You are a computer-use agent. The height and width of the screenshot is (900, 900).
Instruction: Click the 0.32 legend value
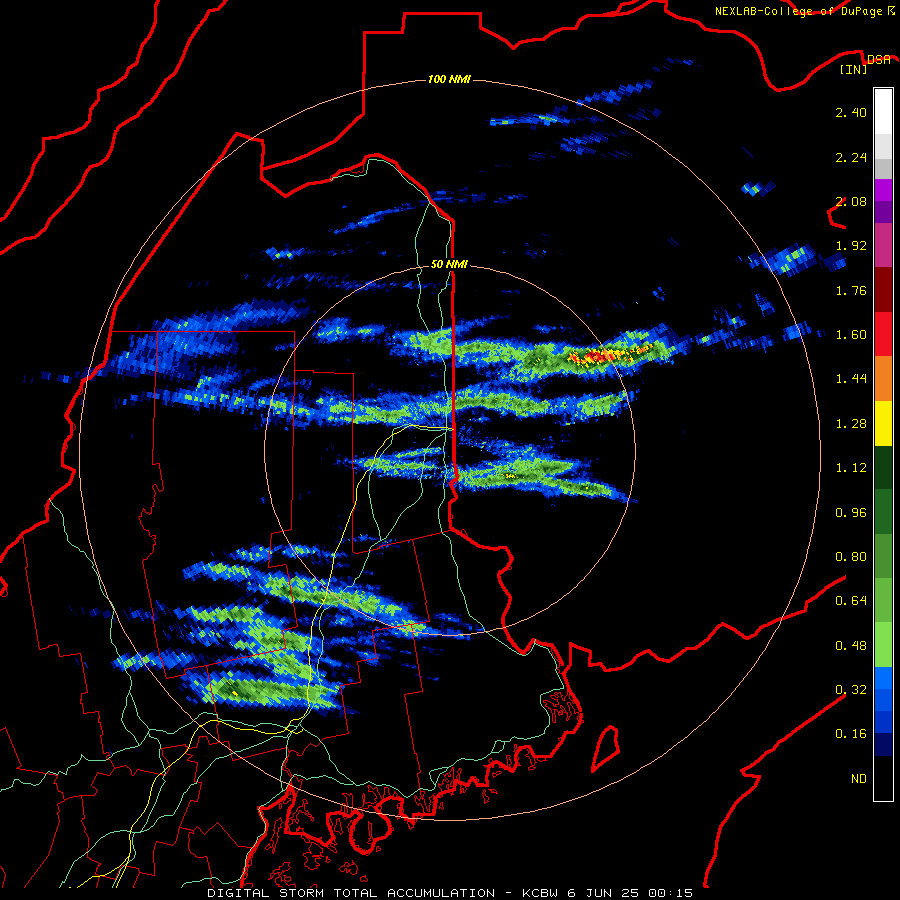[x=851, y=690]
